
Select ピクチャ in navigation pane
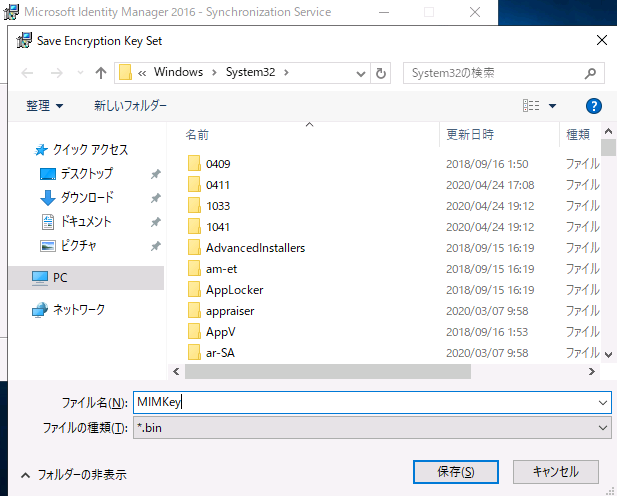[x=78, y=246]
